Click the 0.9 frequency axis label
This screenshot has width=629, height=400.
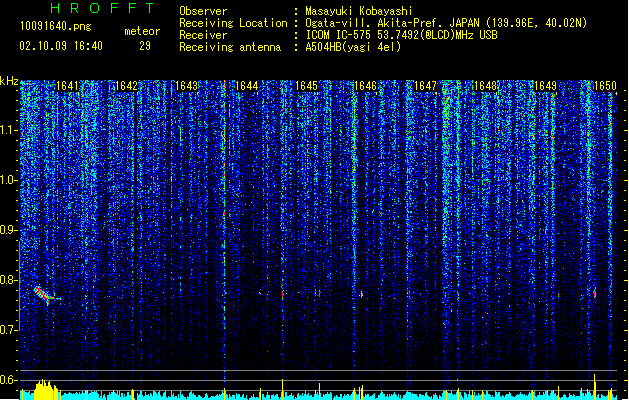[x=9, y=230]
